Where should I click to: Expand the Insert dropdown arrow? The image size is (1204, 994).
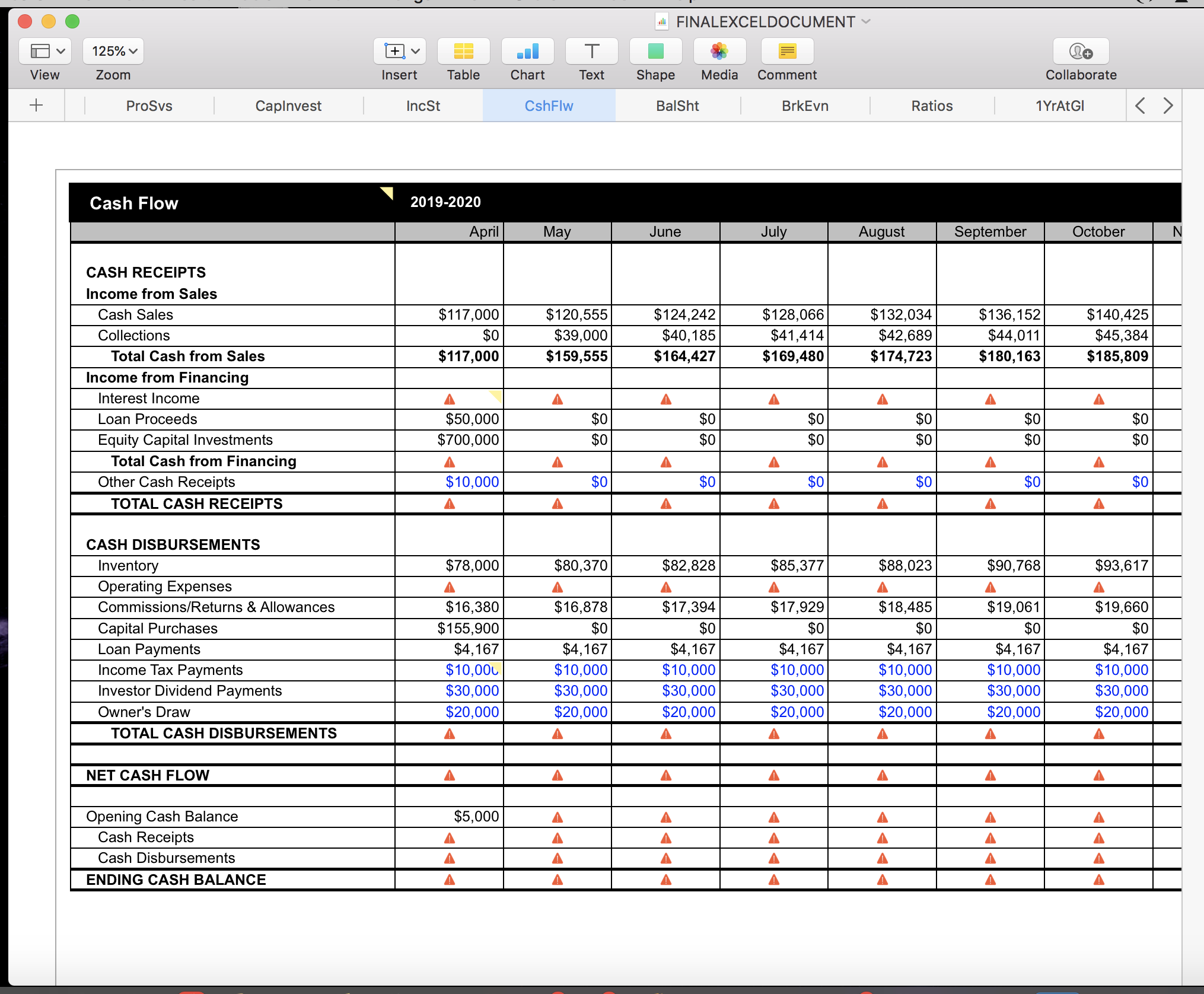point(416,51)
